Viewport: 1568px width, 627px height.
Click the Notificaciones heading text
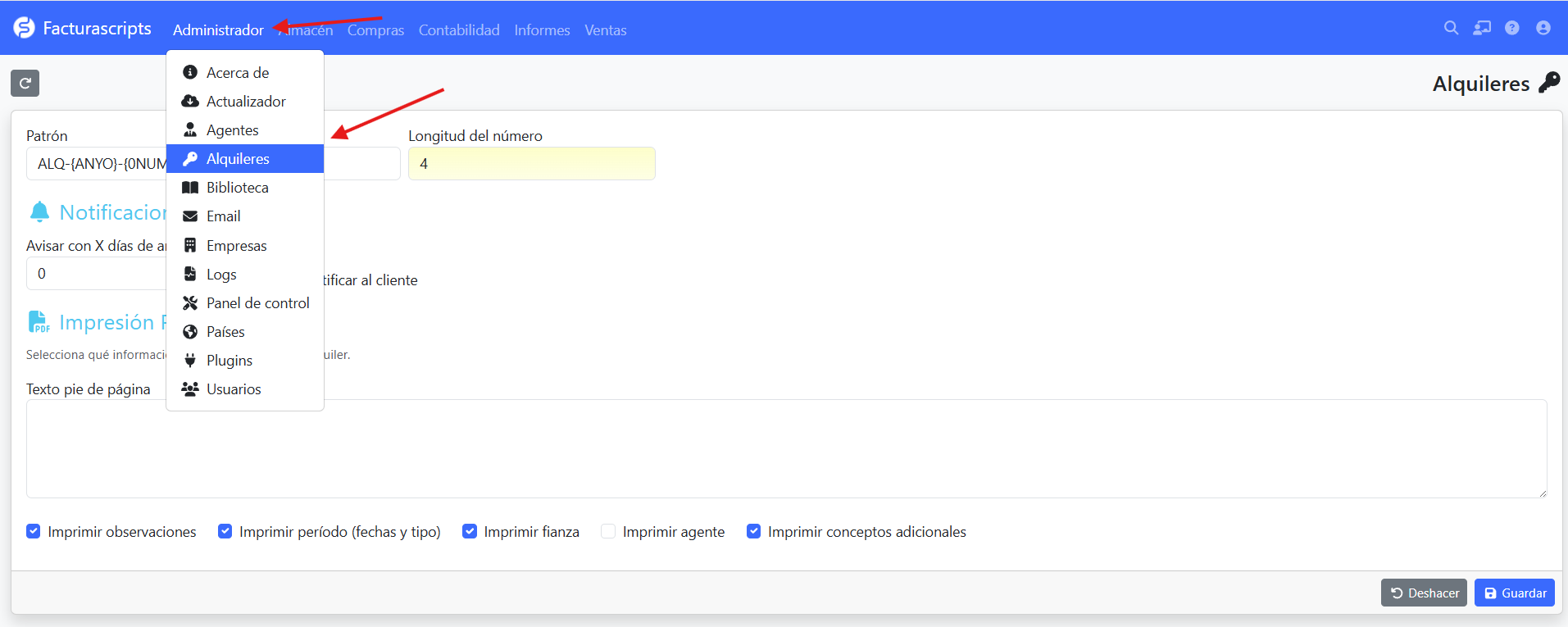click(113, 212)
